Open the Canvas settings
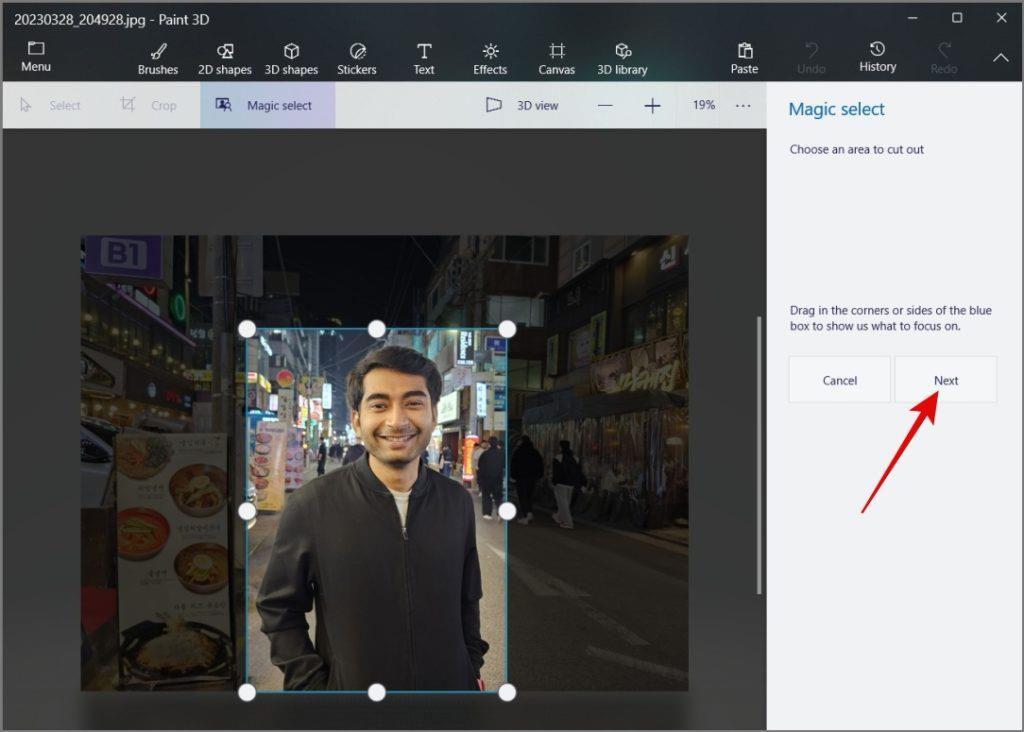The image size is (1024, 732). pos(556,59)
